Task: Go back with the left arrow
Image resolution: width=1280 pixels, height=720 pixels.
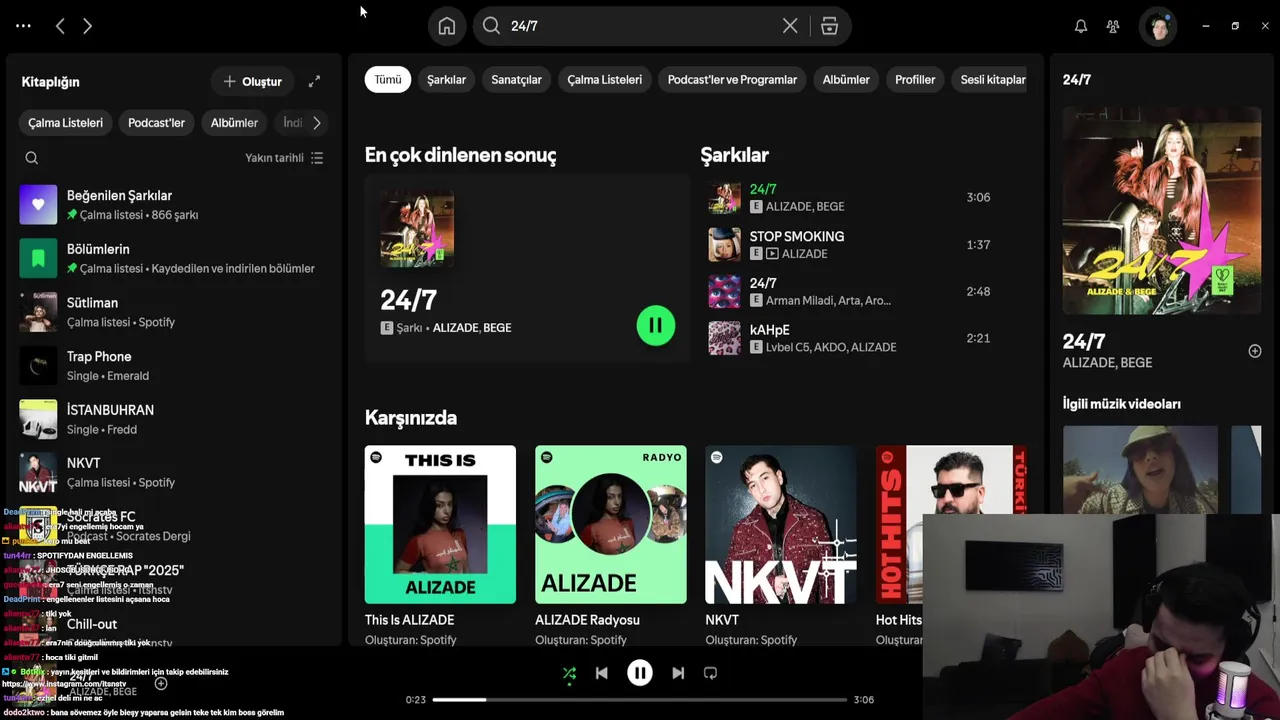Action: coord(60,26)
